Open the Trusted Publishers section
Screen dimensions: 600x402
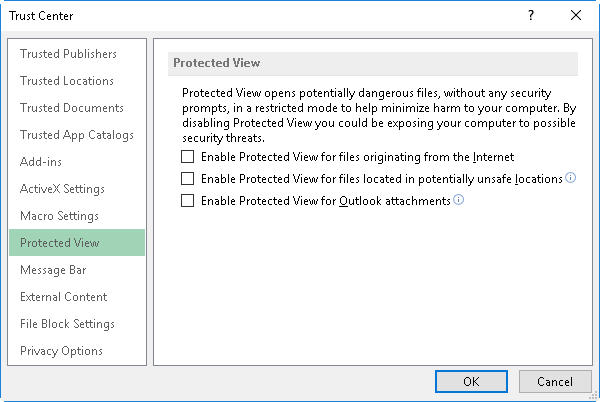(x=68, y=54)
